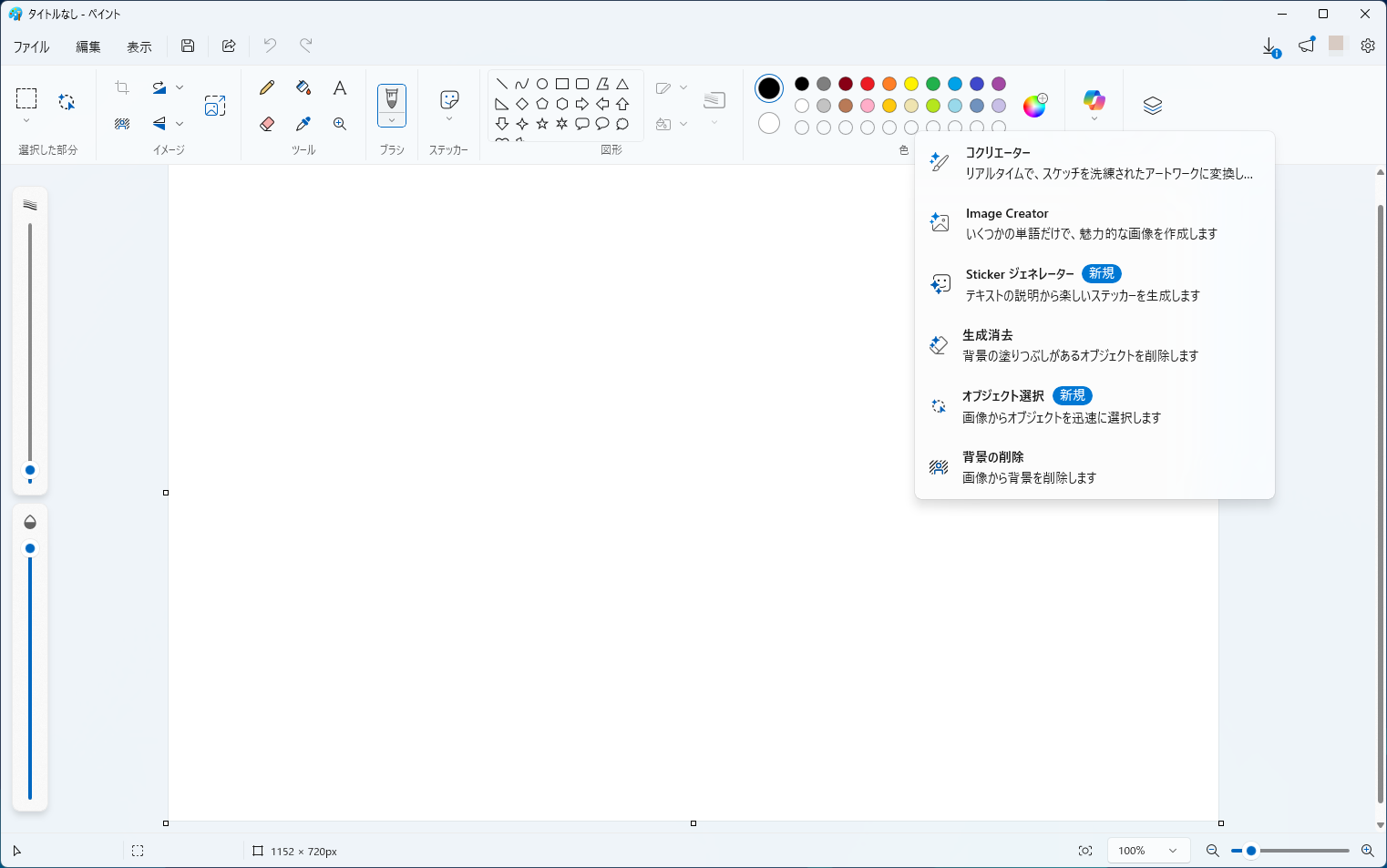Image resolution: width=1387 pixels, height=868 pixels.
Task: Select the Crop tool
Action: click(121, 87)
